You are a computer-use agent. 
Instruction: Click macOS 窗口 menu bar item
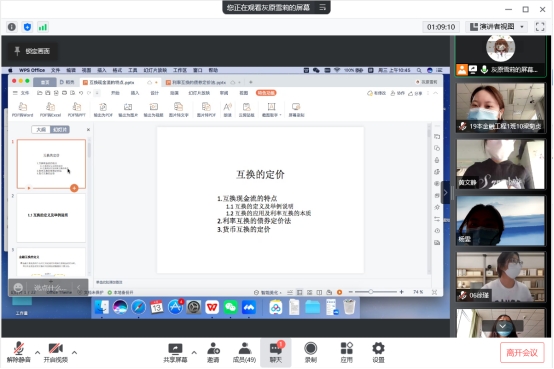click(198, 70)
